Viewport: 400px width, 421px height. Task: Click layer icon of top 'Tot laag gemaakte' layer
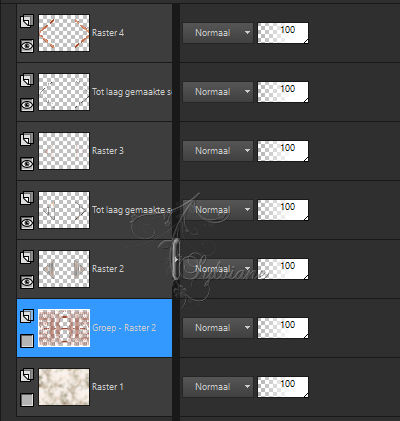pyautogui.click(x=27, y=81)
